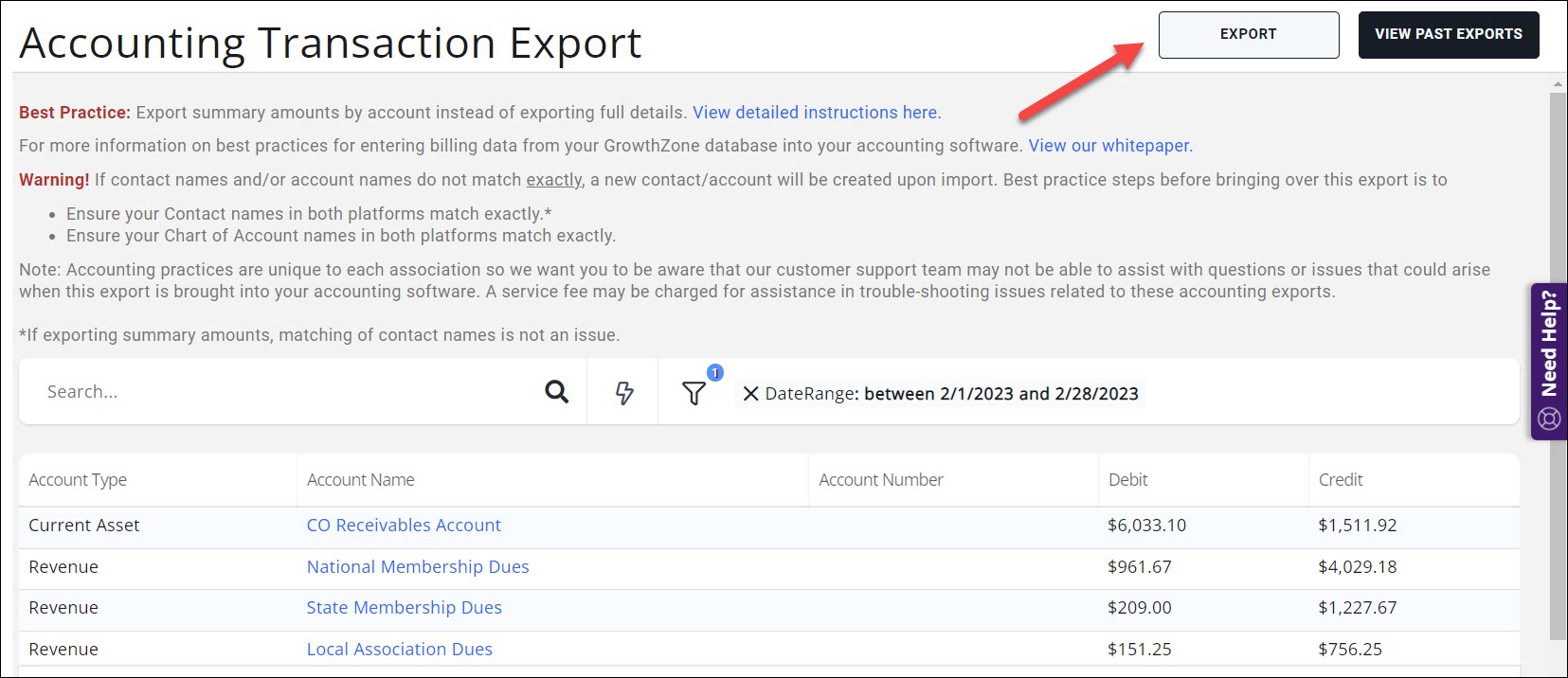Viewport: 1568px width, 678px height.
Task: Type in the Search field
Action: pos(284,392)
